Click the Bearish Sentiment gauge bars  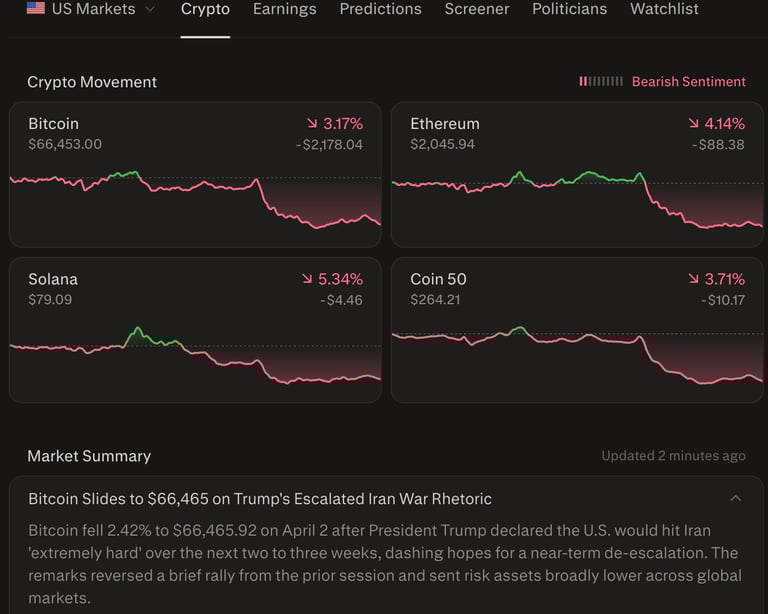coord(601,82)
